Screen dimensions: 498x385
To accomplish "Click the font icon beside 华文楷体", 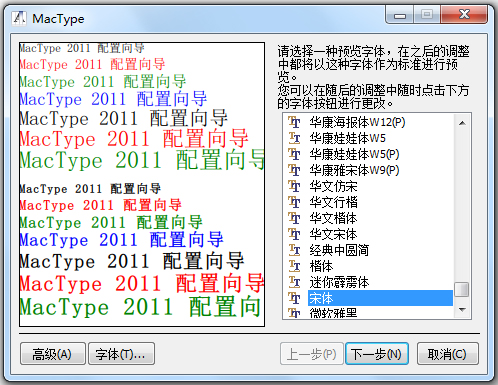I will pyautogui.click(x=294, y=218).
